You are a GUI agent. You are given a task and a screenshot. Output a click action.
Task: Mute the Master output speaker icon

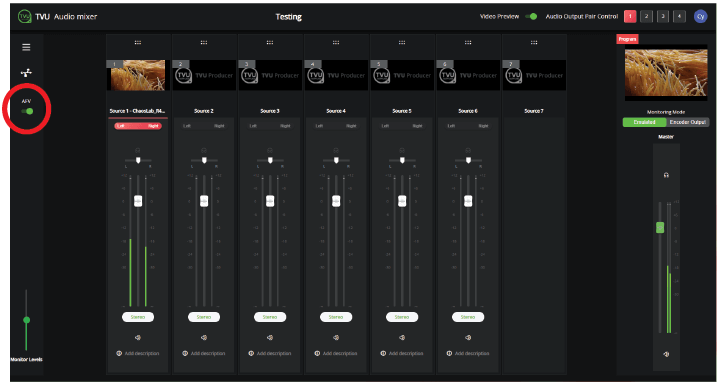click(x=666, y=354)
